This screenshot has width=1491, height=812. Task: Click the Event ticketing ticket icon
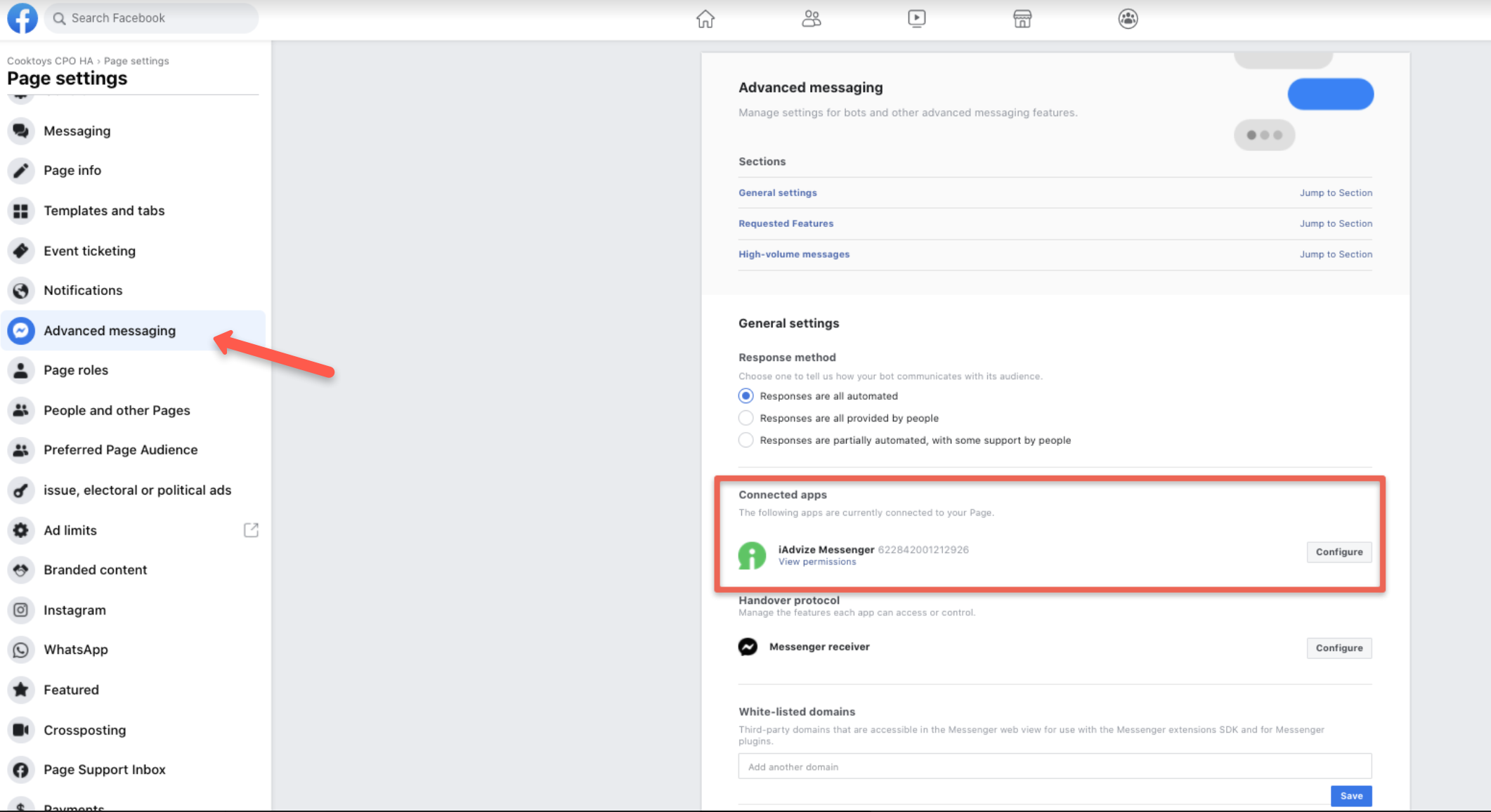click(21, 251)
